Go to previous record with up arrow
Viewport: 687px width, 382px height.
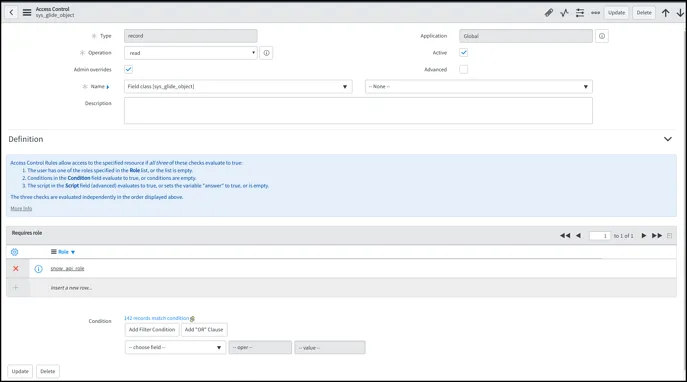pyautogui.click(x=666, y=13)
